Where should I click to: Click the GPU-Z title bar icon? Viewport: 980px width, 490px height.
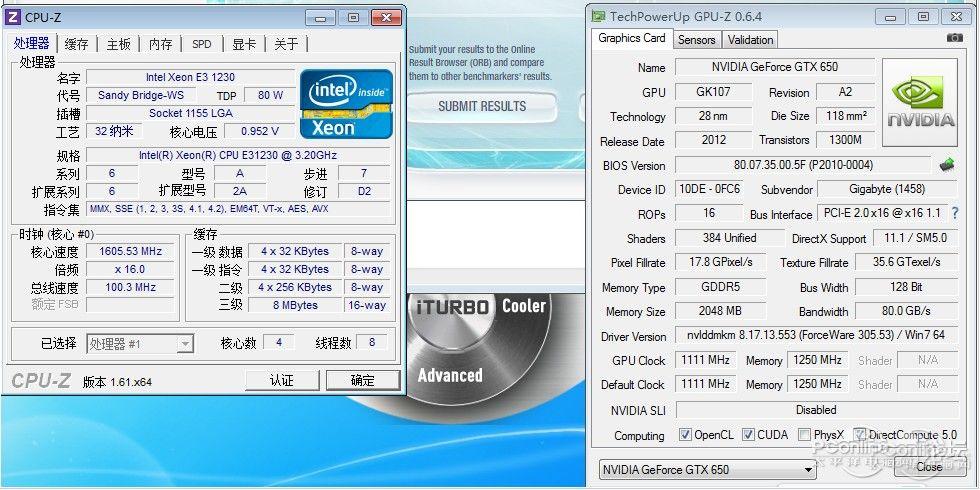click(x=599, y=16)
